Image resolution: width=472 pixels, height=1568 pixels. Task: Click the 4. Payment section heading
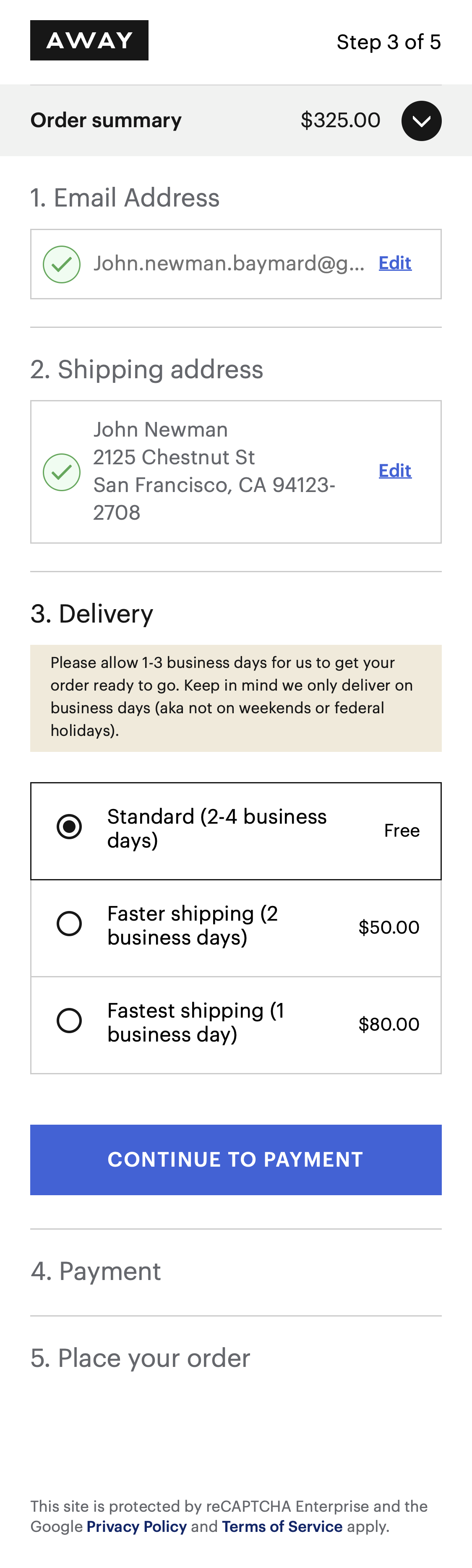click(96, 1271)
